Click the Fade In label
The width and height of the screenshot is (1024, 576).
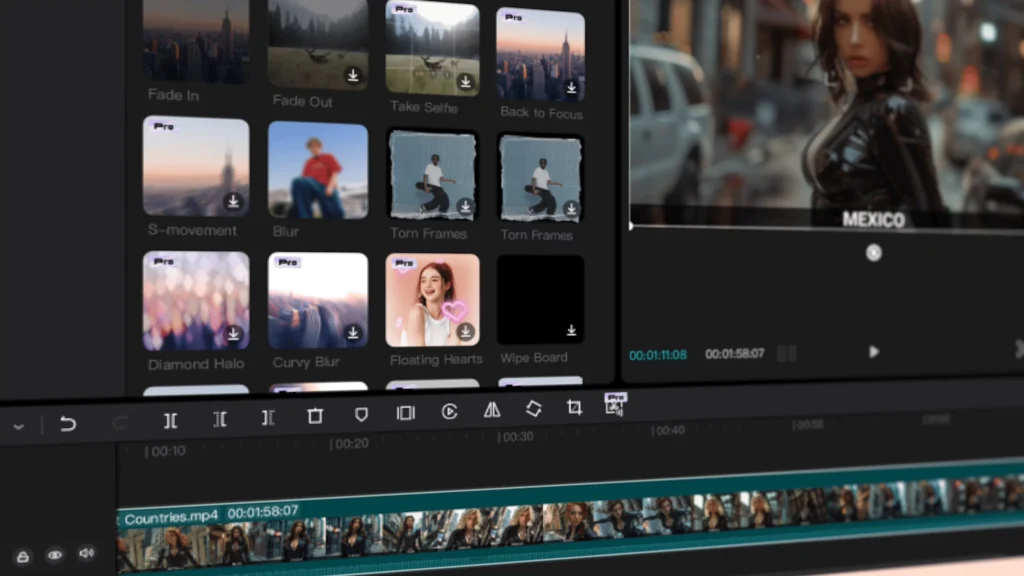pos(173,95)
